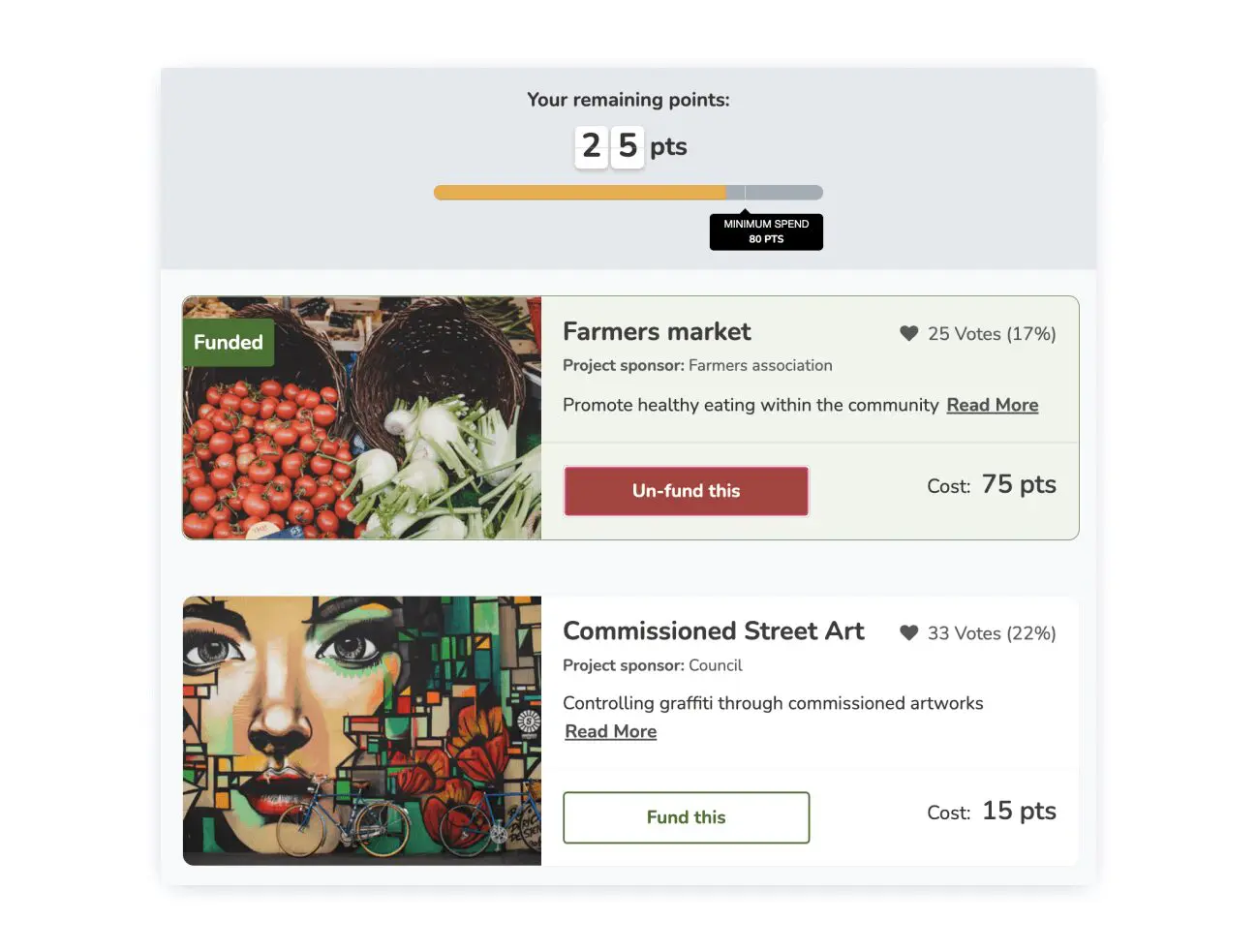Click the Cost 15 pts text

[x=992, y=811]
